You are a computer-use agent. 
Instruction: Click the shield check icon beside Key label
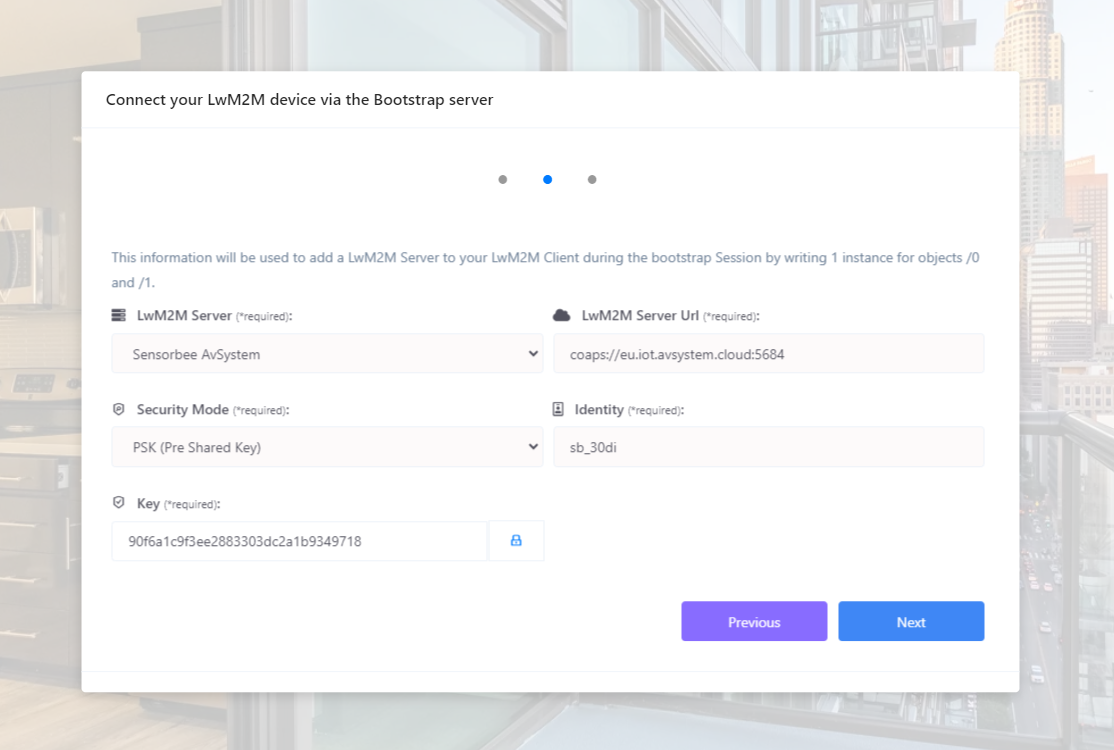[119, 503]
